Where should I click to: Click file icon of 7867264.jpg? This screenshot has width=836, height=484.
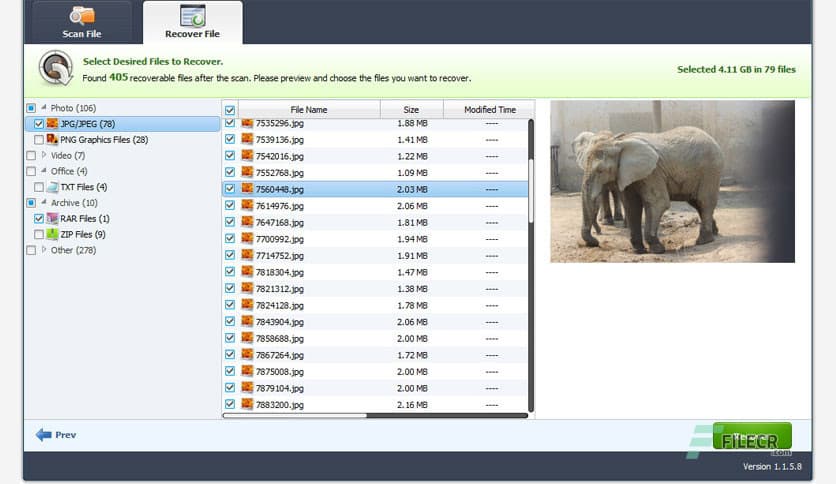[x=247, y=354]
